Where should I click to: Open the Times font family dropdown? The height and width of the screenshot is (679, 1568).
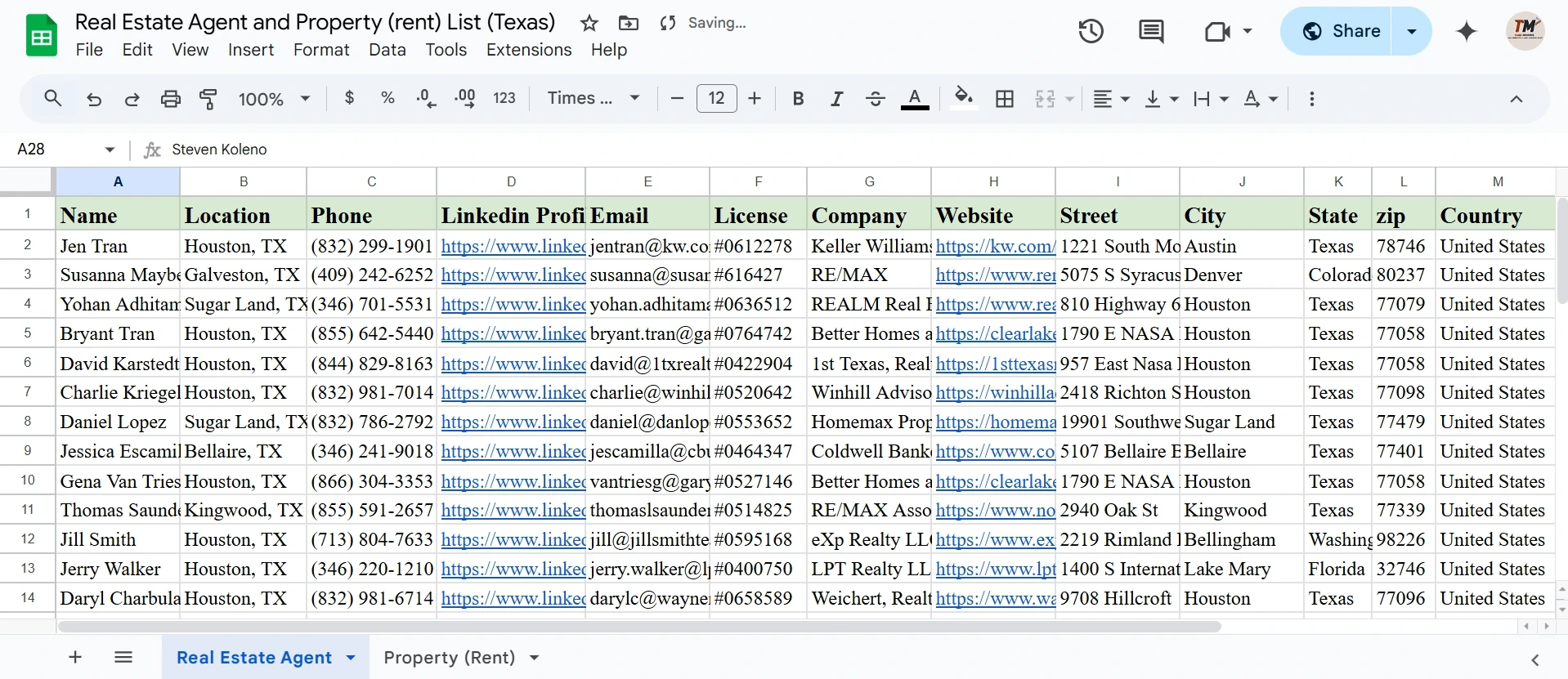pos(593,99)
